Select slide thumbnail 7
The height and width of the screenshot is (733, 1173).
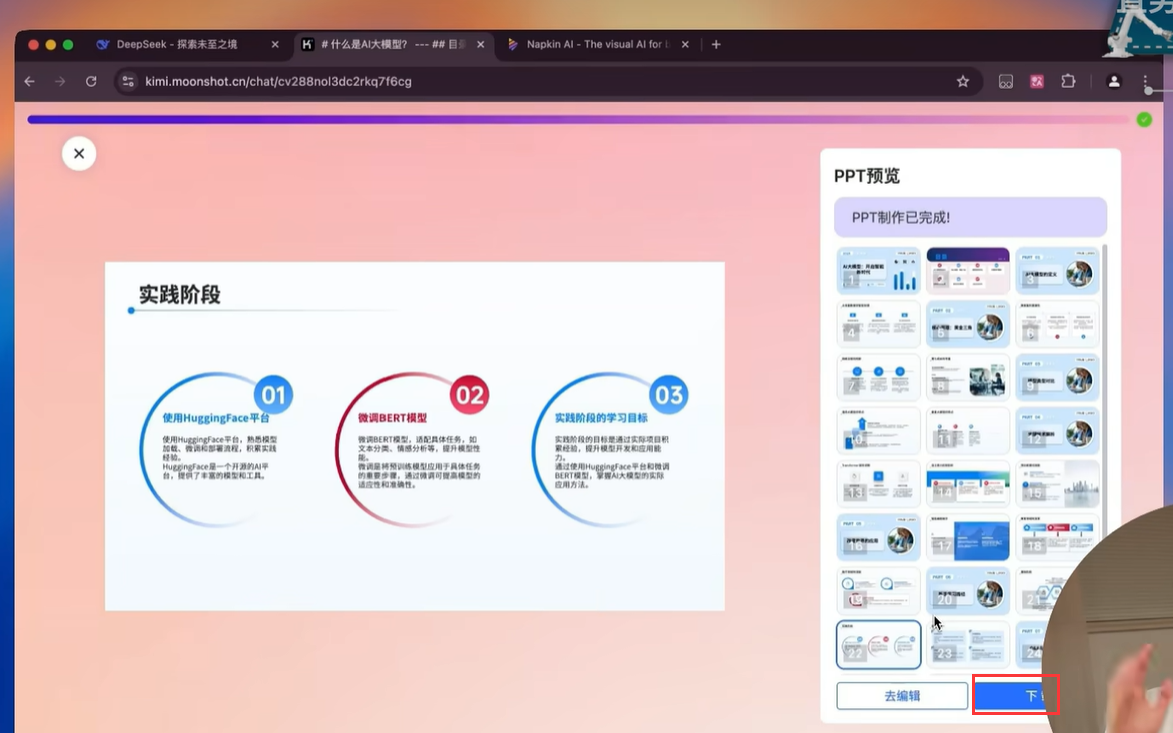click(878, 377)
